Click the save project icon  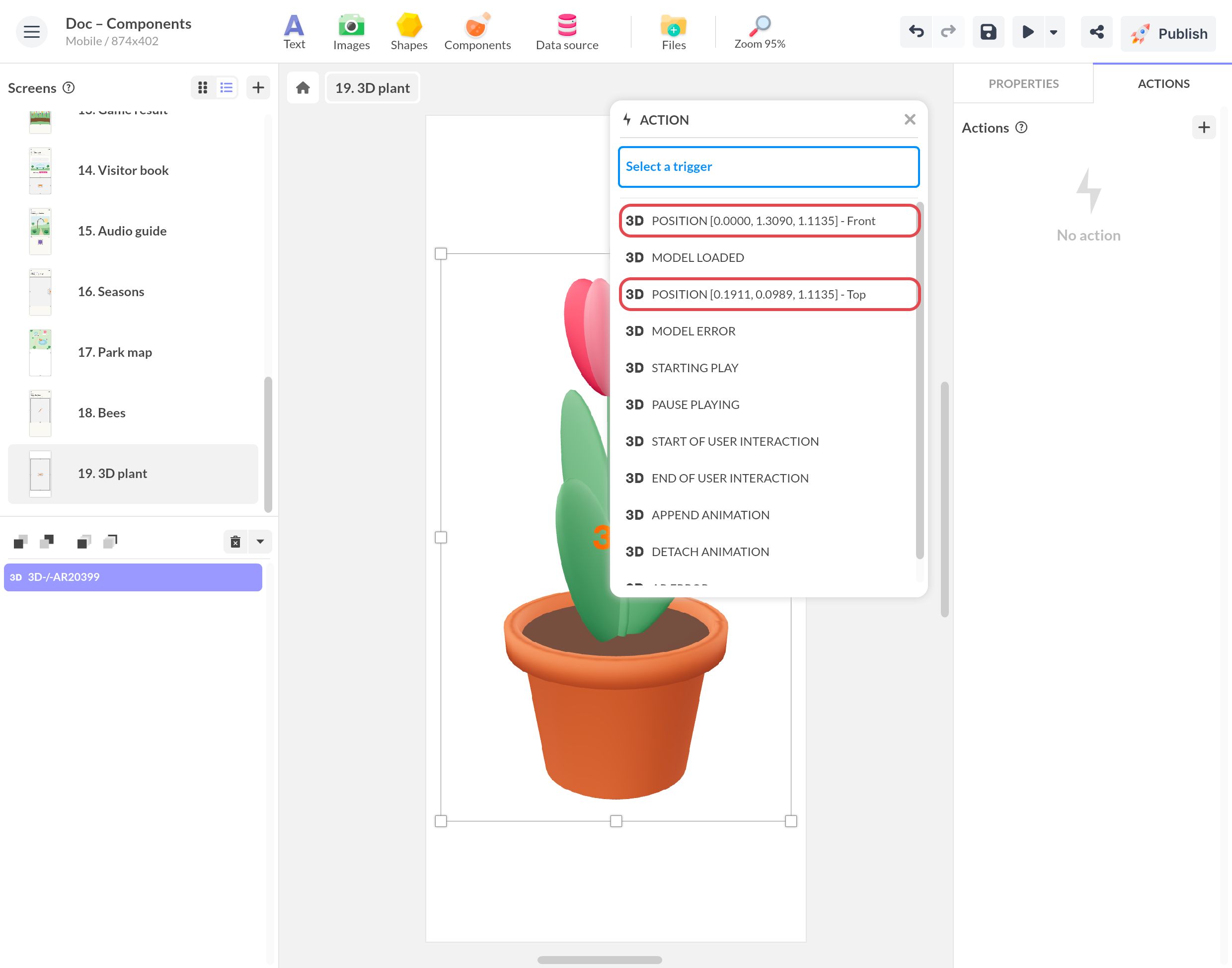pyautogui.click(x=988, y=32)
